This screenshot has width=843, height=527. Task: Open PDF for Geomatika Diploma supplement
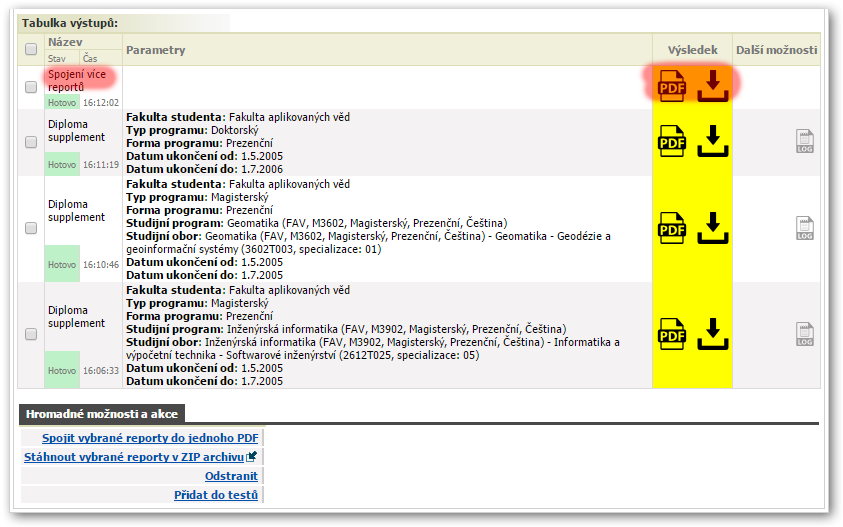tap(672, 228)
